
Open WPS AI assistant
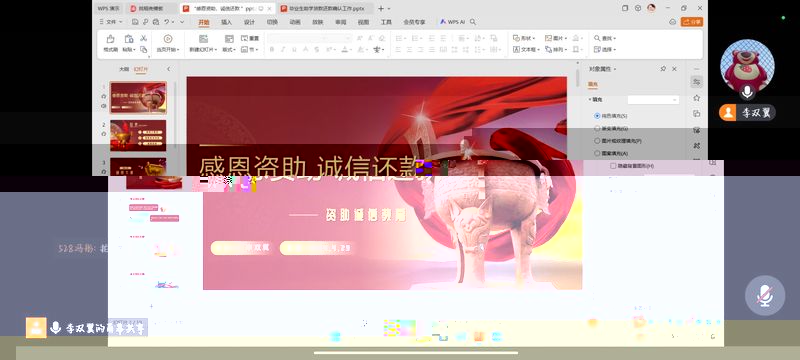(x=452, y=22)
